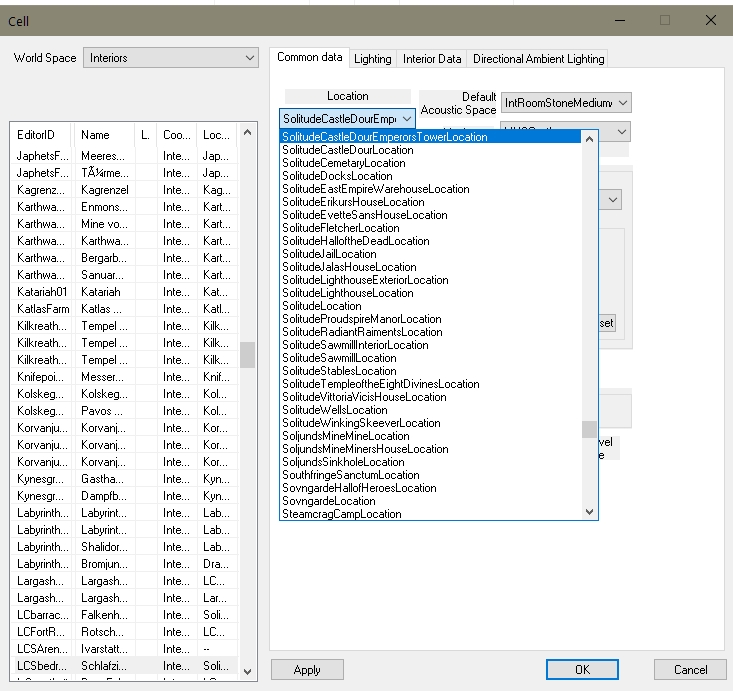Click the cell list scroll up arrow
Image resolution: width=733 pixels, height=691 pixels.
(247, 134)
